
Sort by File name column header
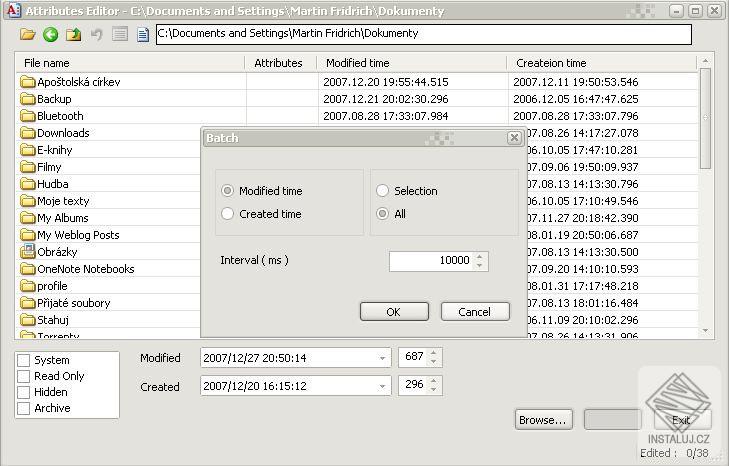(131, 63)
